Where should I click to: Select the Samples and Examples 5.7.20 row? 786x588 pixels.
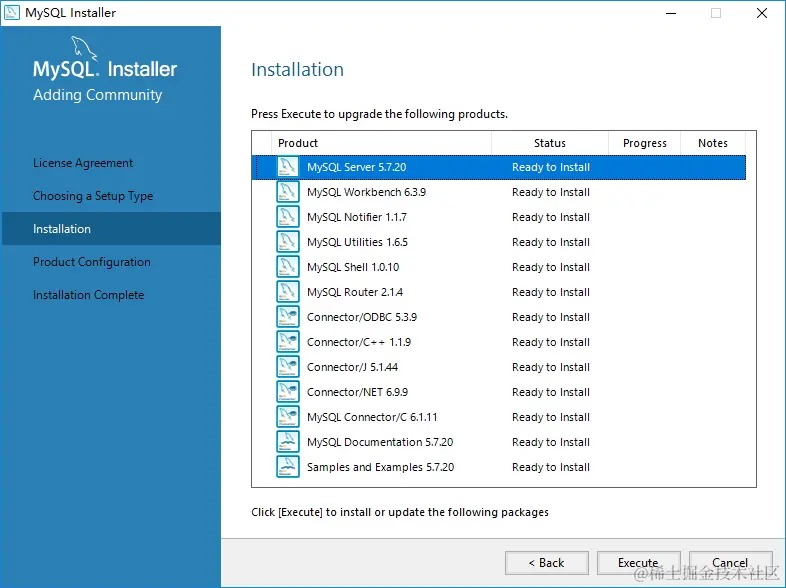click(x=499, y=467)
